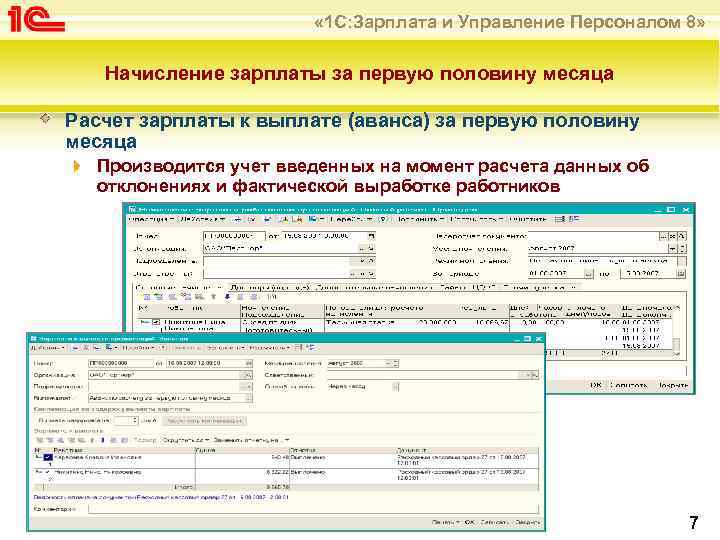Open Месяц начисления dropdown in back window
This screenshot has width=720, height=540.
tap(673, 248)
